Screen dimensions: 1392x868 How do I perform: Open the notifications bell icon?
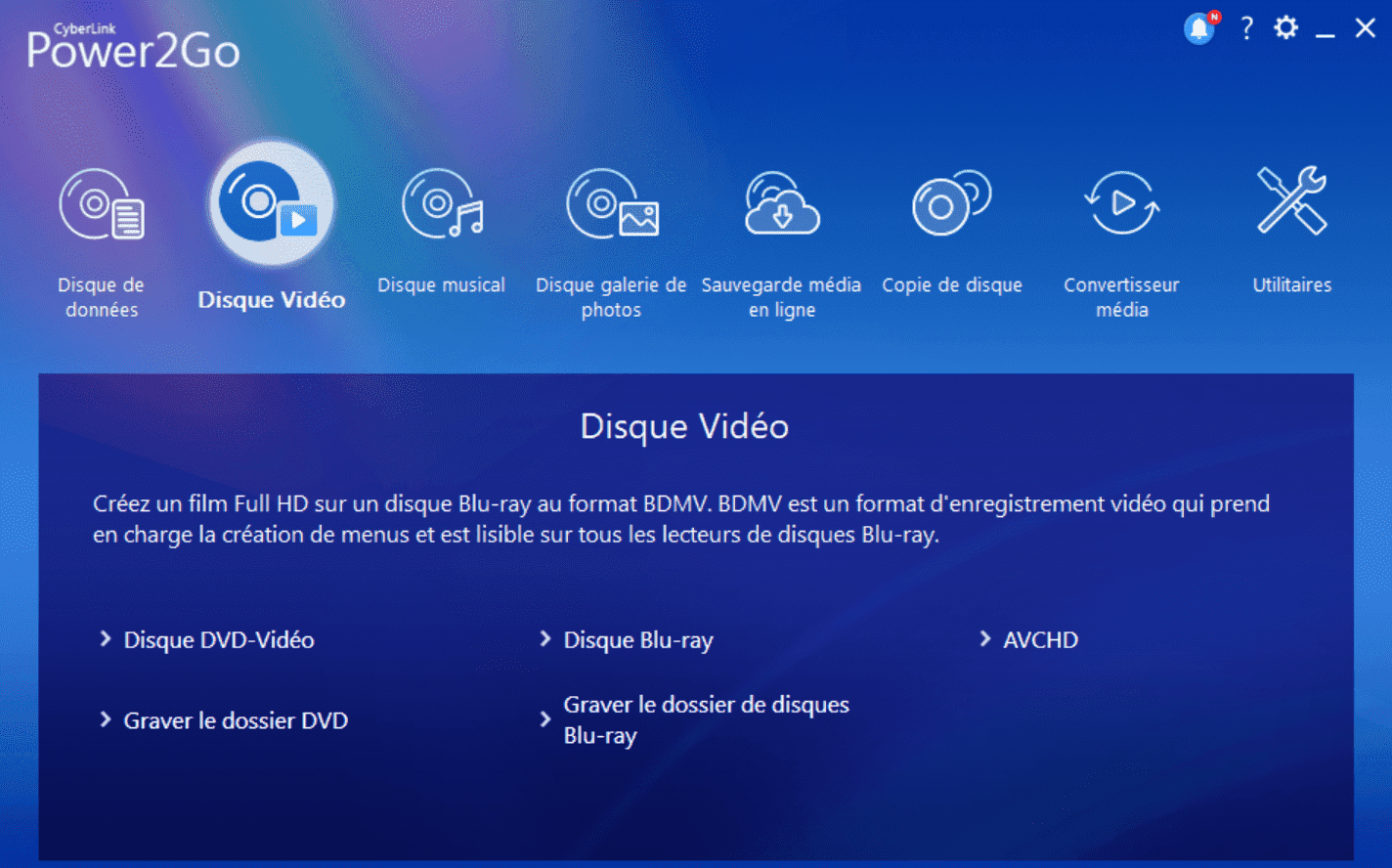[x=1200, y=28]
